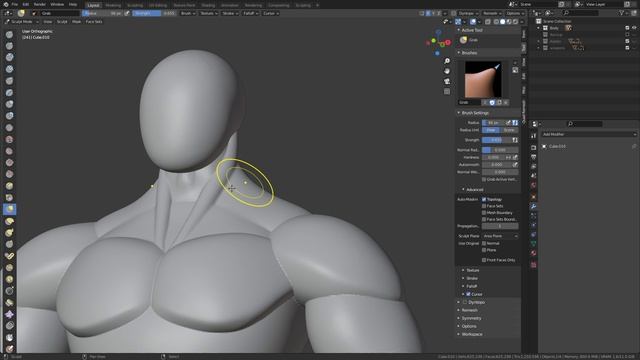Toggle the Grab Active Vertex checkbox
This screenshot has height=360, width=640.
(484, 179)
